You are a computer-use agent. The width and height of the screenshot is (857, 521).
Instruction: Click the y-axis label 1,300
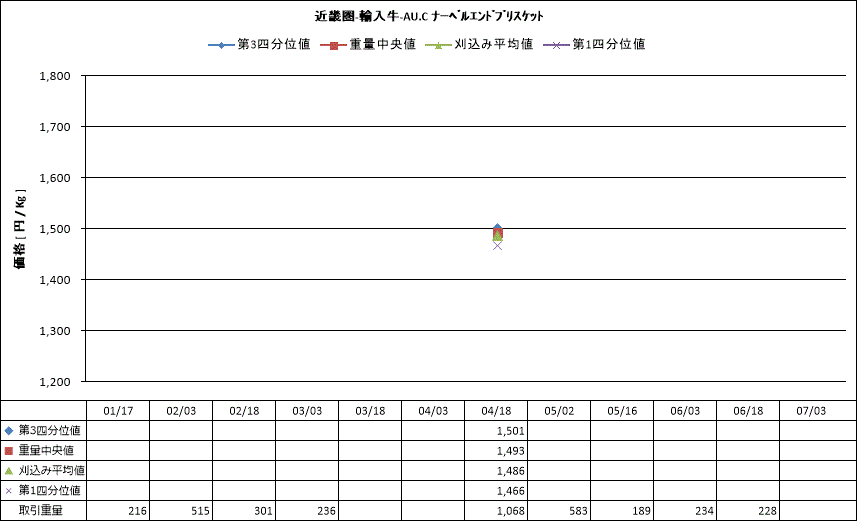click(55, 331)
